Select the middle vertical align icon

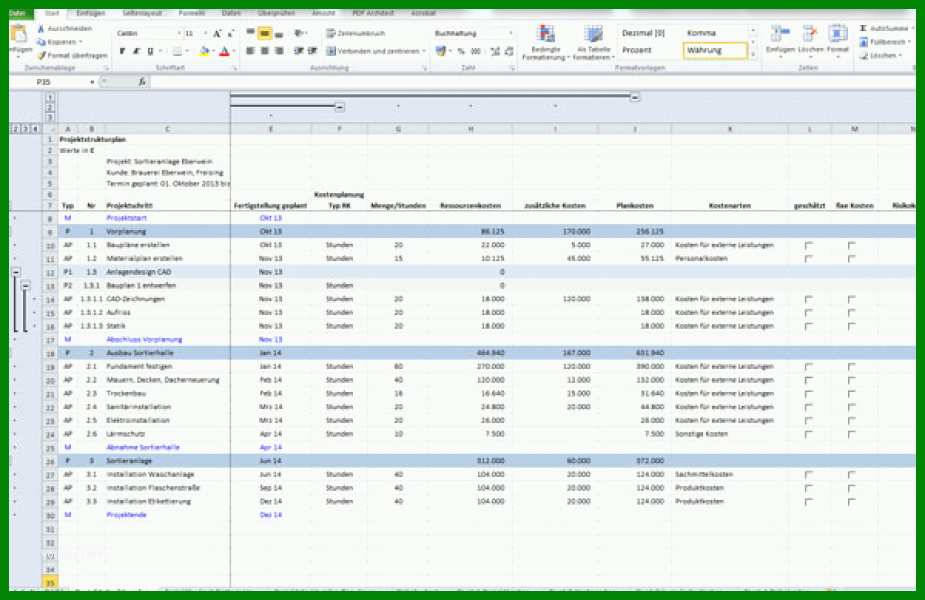pyautogui.click(x=265, y=33)
